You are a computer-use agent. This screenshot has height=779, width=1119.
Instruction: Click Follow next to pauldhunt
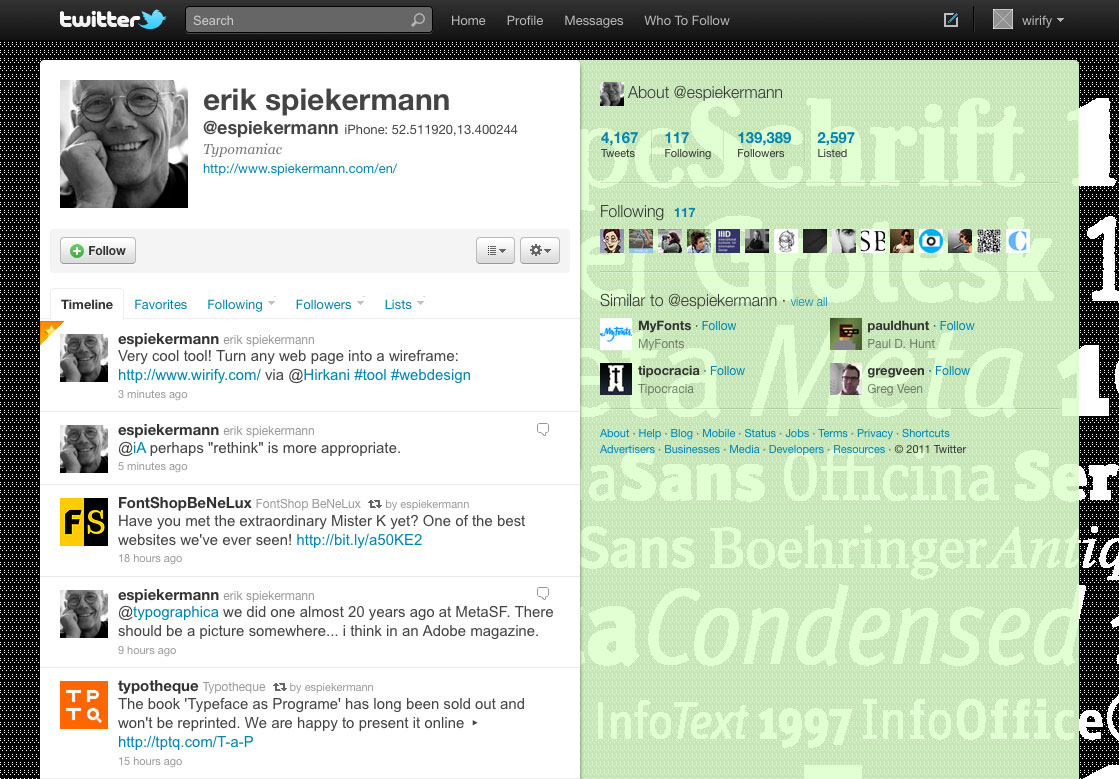click(x=957, y=326)
